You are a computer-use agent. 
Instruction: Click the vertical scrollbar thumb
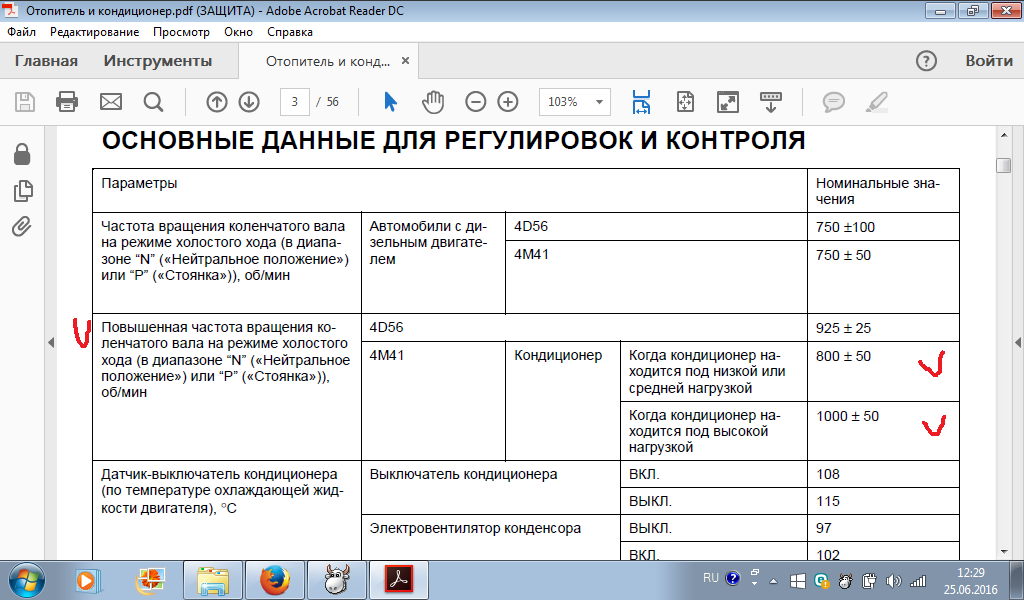(x=1003, y=165)
